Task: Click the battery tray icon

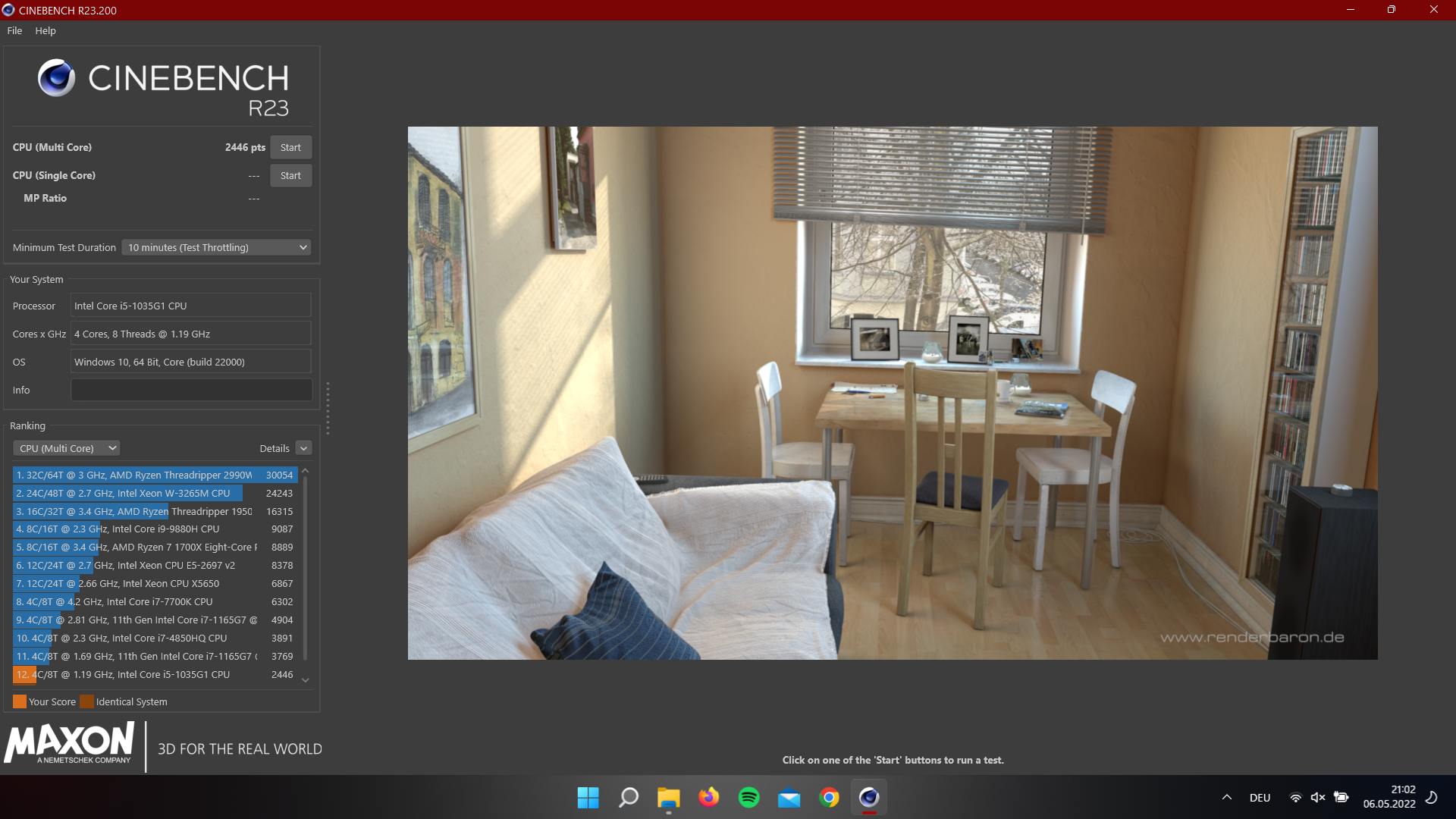Action: pos(1341,798)
